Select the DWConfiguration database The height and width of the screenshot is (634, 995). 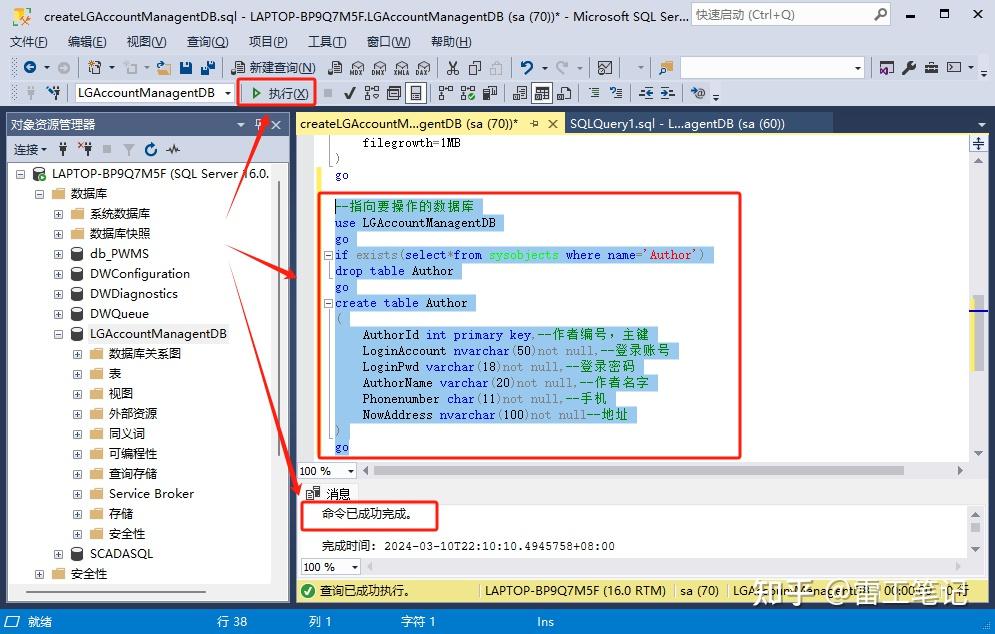click(x=140, y=274)
